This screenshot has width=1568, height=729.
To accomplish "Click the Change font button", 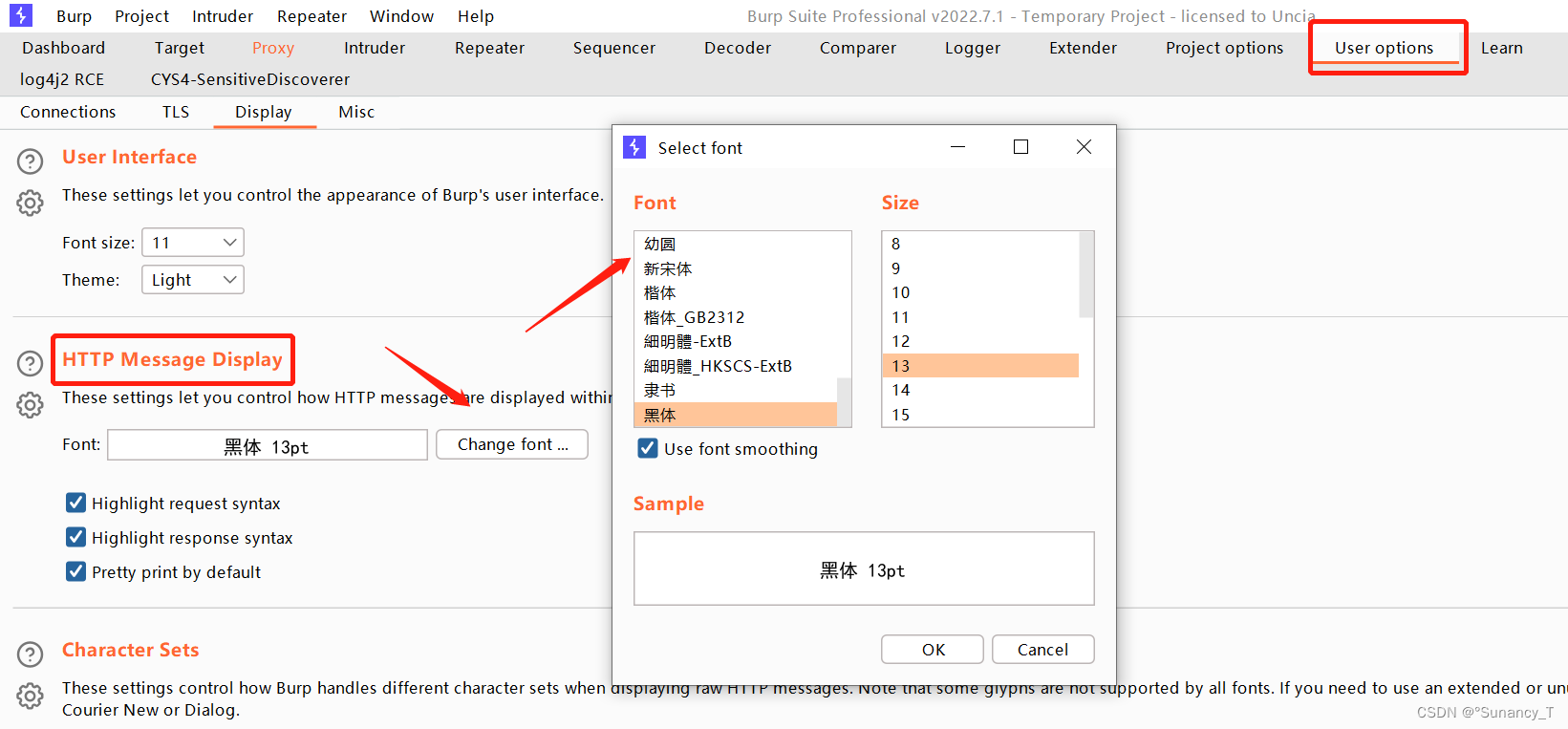I will [x=512, y=444].
